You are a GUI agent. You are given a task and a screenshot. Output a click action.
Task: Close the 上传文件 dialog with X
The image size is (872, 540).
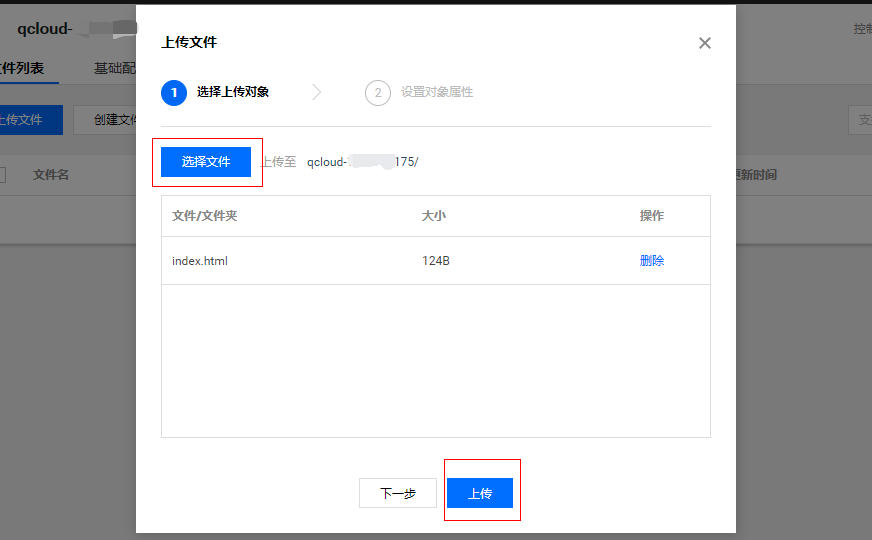tap(705, 43)
